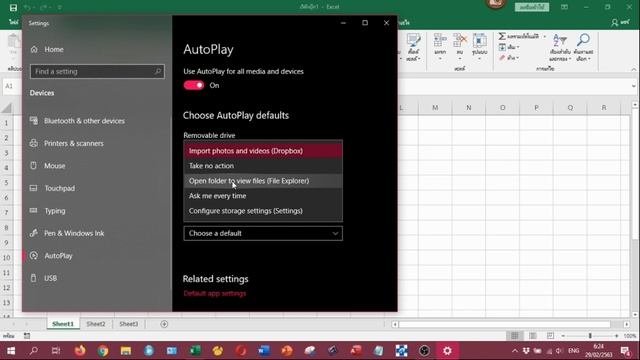Click Excel Clear eraser icon
The height and width of the screenshot is (360, 640).
click(502, 58)
